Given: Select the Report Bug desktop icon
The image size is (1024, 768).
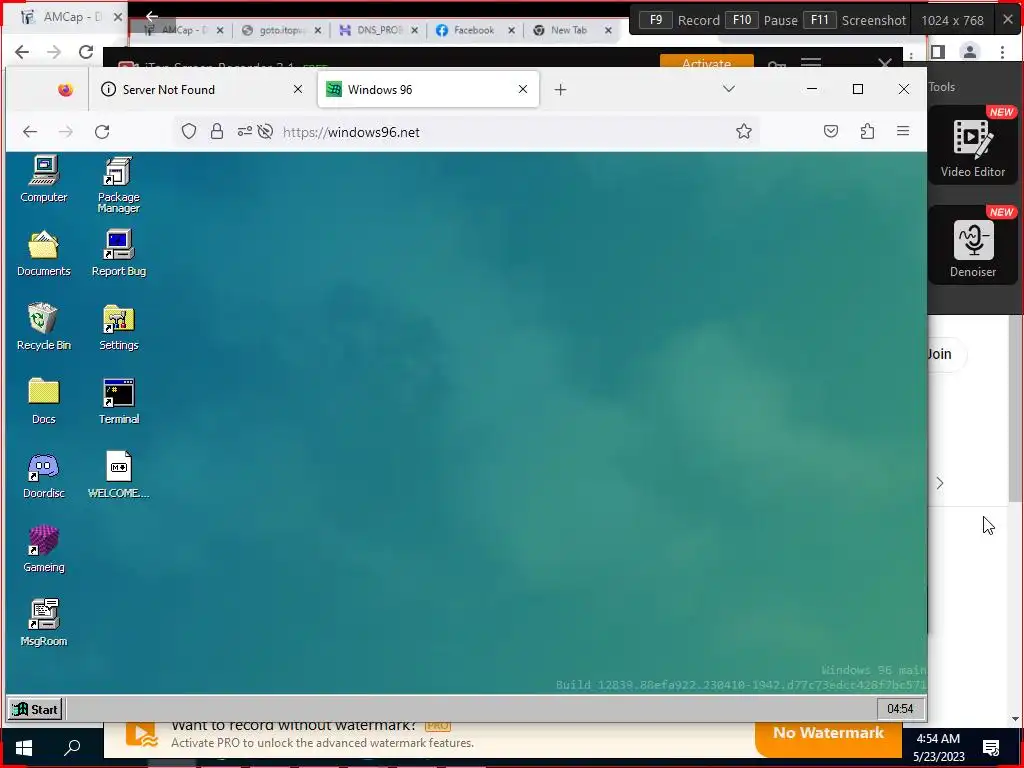Looking at the screenshot, I should click(118, 253).
